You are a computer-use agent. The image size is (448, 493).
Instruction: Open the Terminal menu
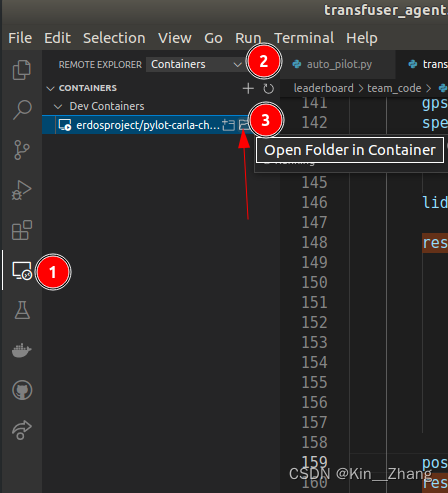click(304, 38)
